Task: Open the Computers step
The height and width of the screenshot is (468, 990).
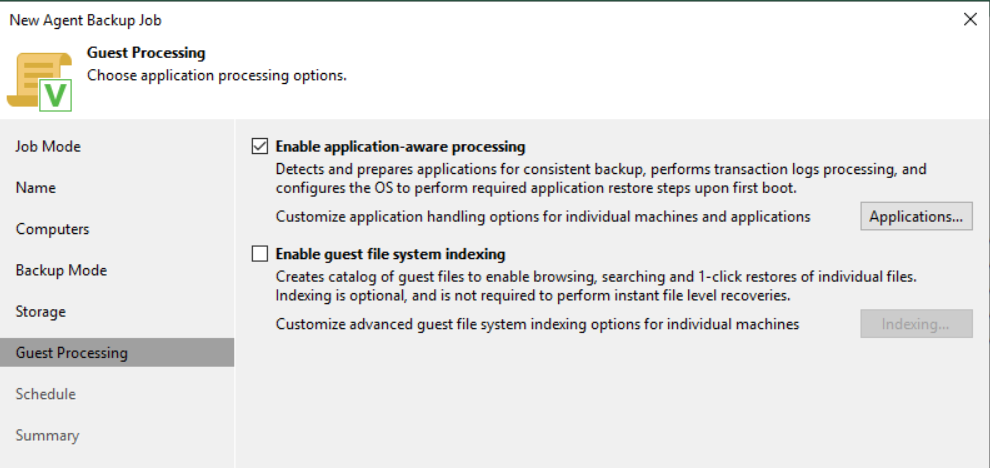Action: (x=52, y=229)
